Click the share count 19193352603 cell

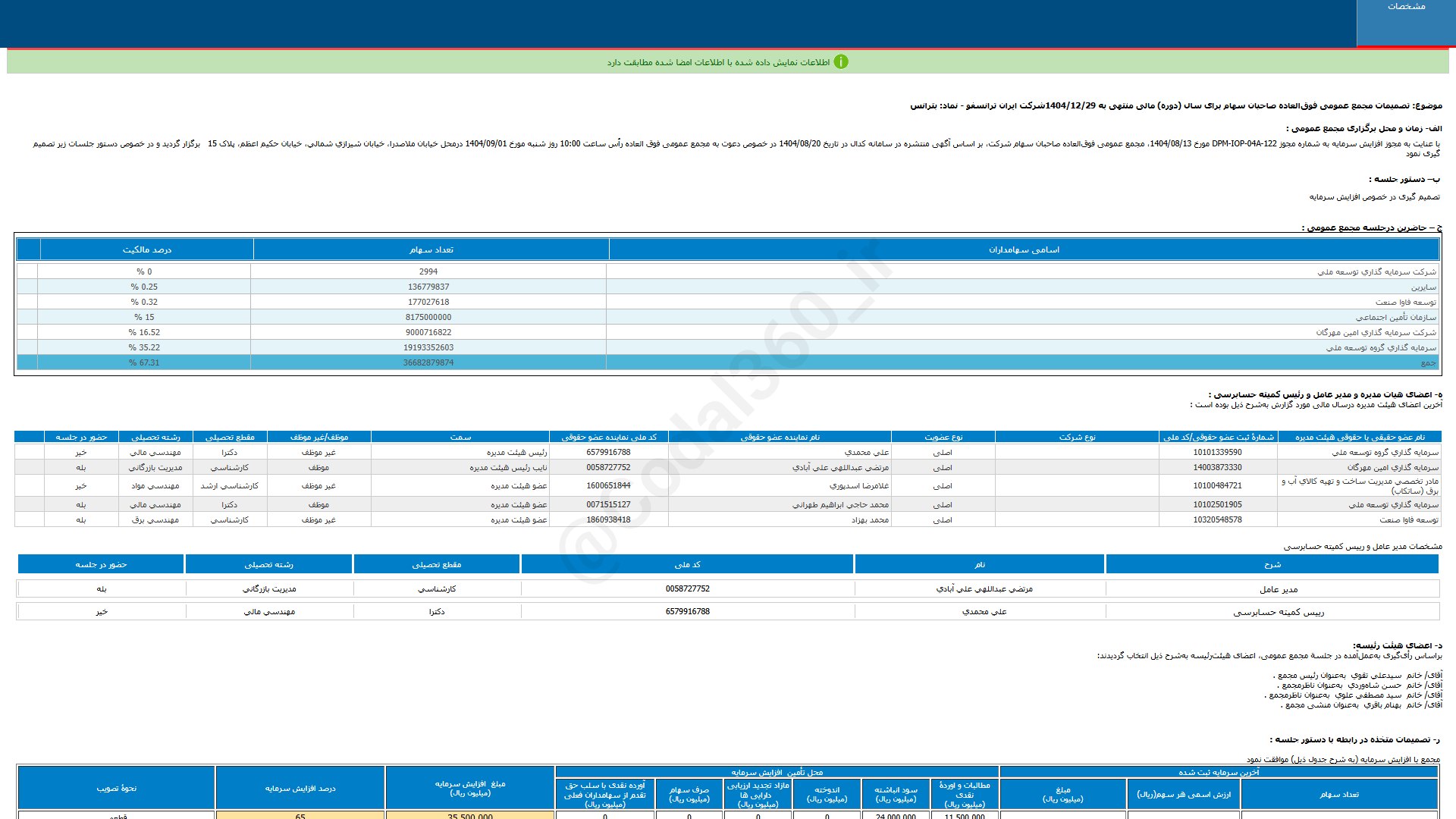pyautogui.click(x=428, y=347)
